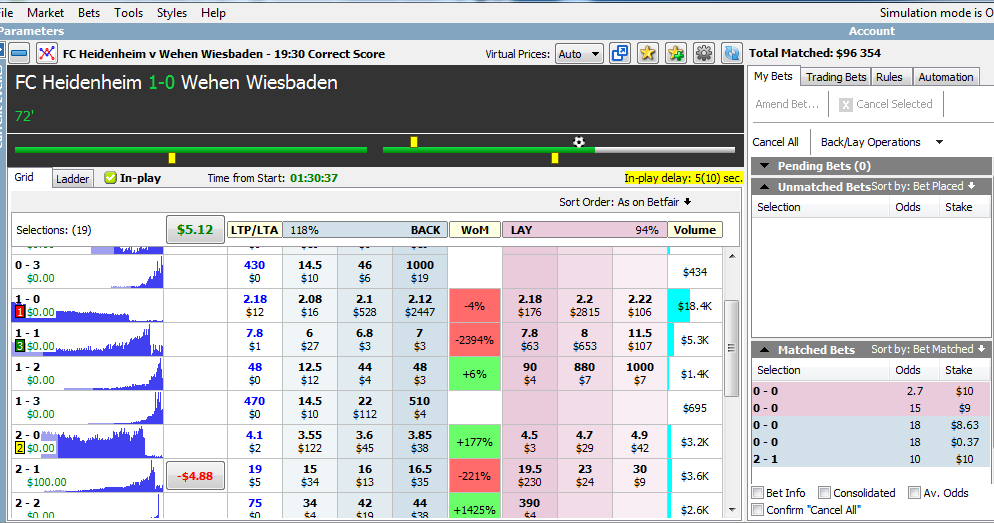Open the Help menu
The height and width of the screenshot is (523, 994).
click(213, 13)
